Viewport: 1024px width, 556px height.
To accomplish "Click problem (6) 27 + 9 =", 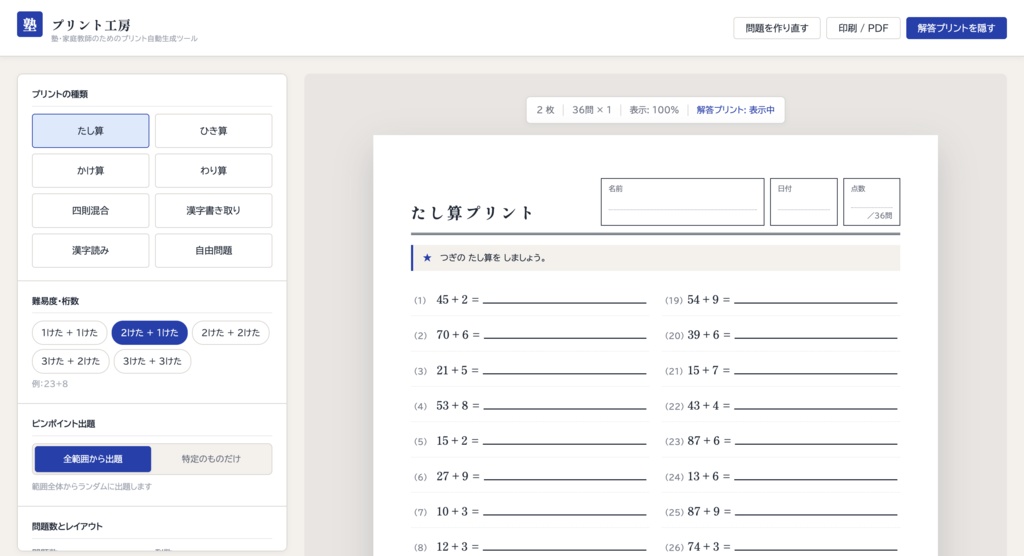I will click(530, 476).
